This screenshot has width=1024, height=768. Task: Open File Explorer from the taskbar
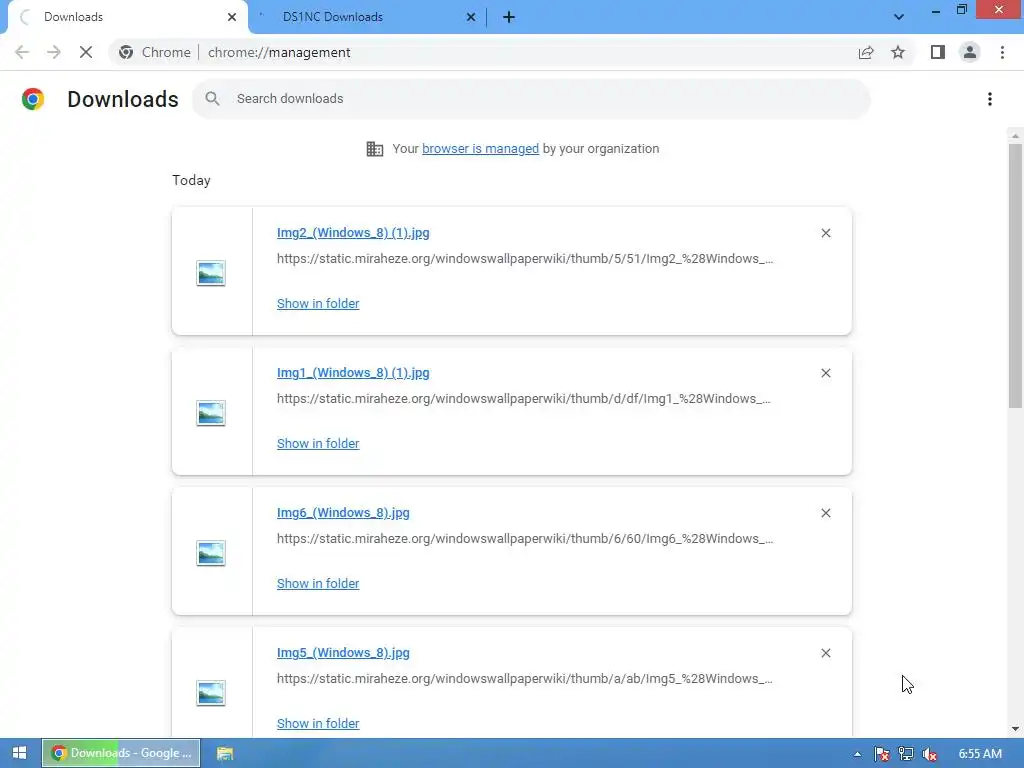pyautogui.click(x=225, y=753)
